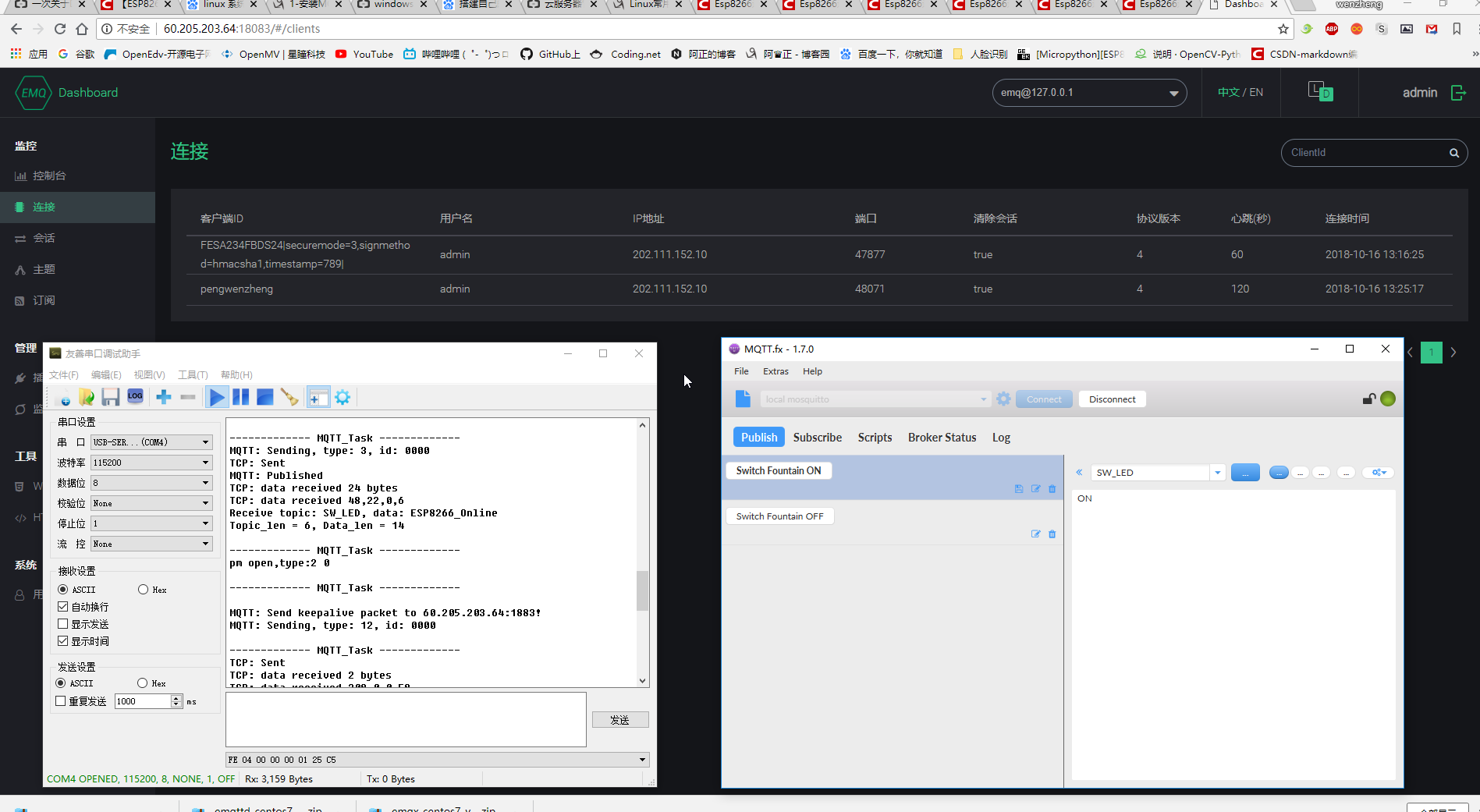This screenshot has height=812, width=1480.
Task: Open the parity (校验位) None dropdown
Action: click(151, 503)
